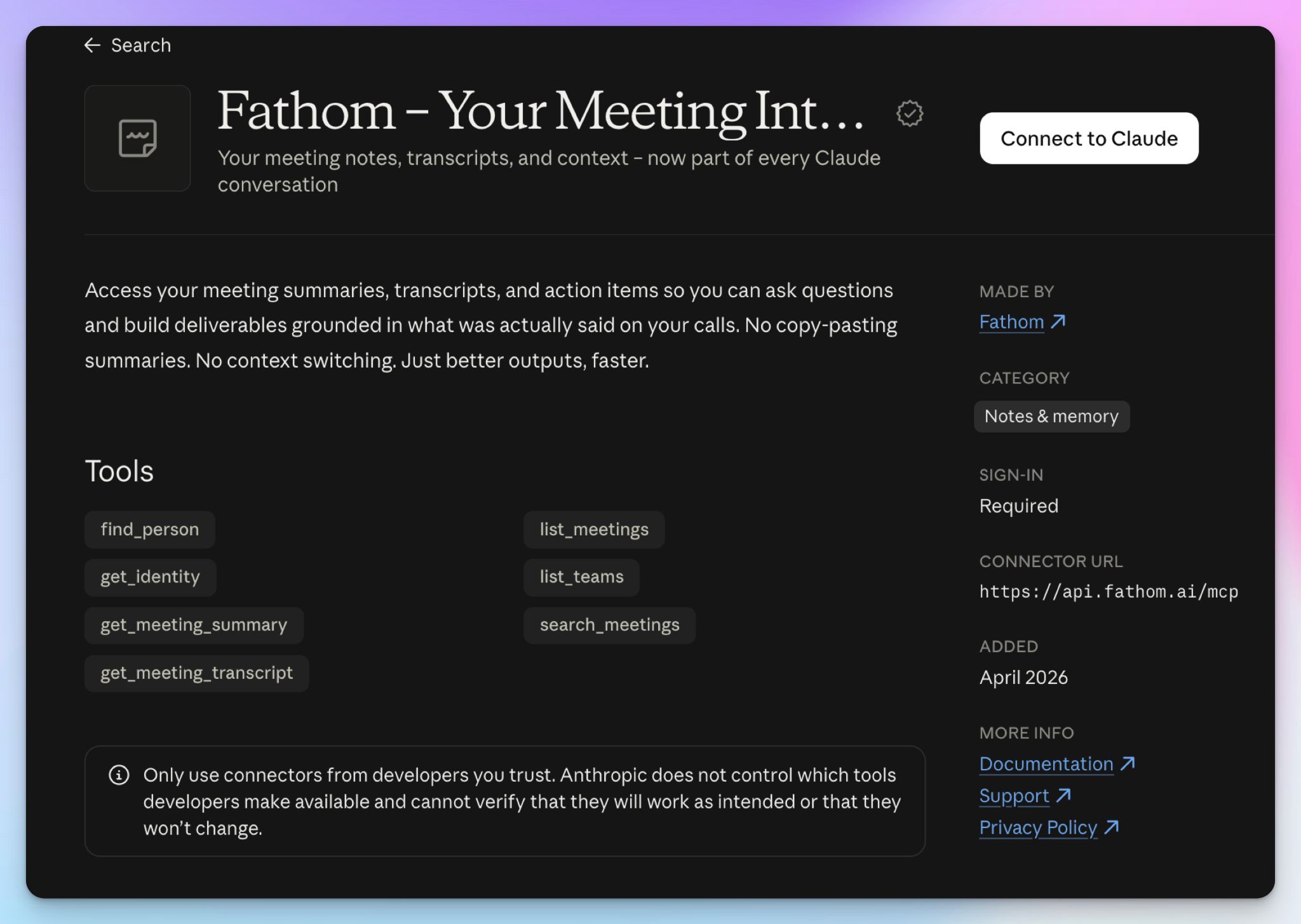
Task: Select the find_person tool chip
Action: coord(150,529)
